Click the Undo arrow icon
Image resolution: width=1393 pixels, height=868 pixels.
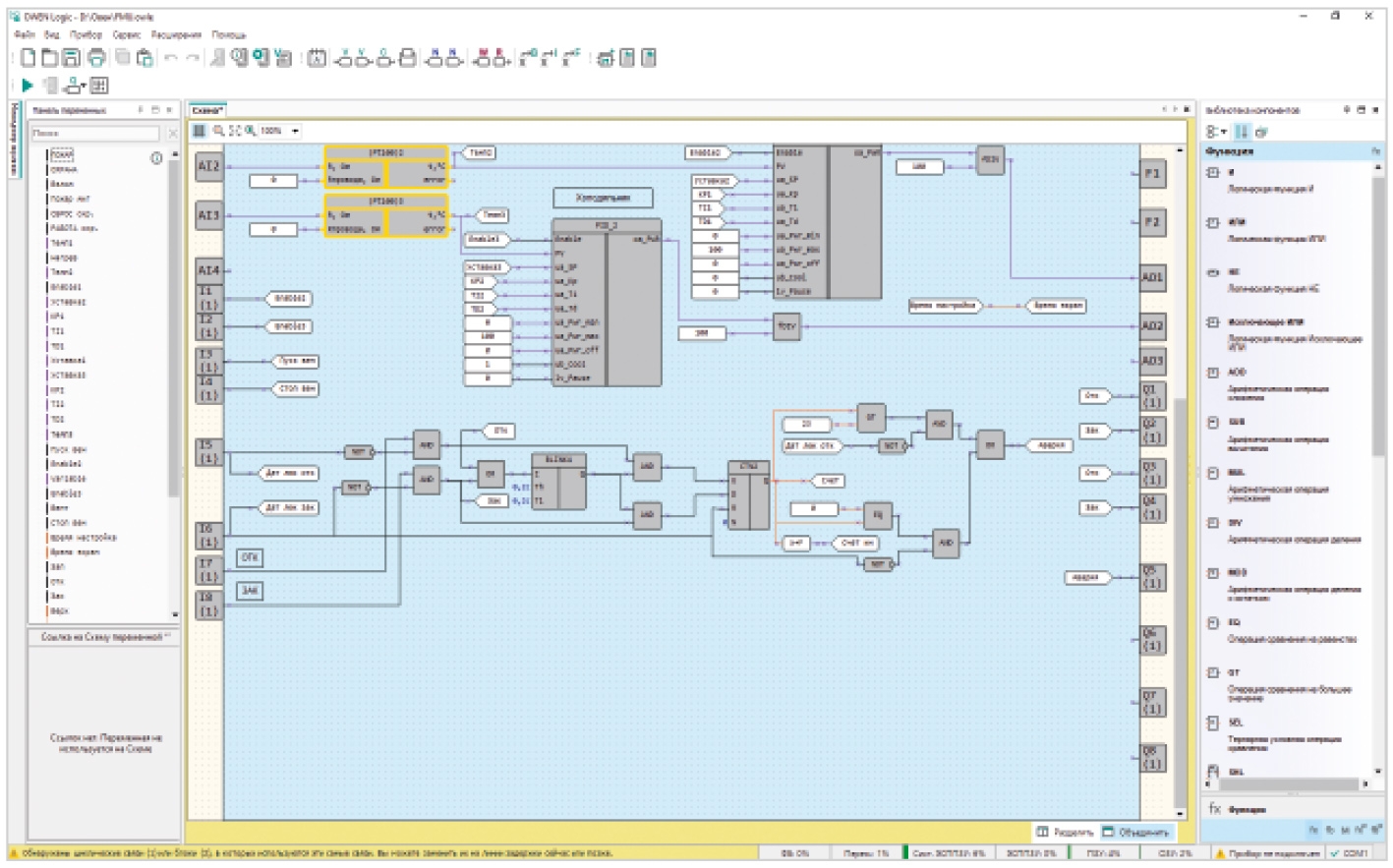pyautogui.click(x=170, y=58)
